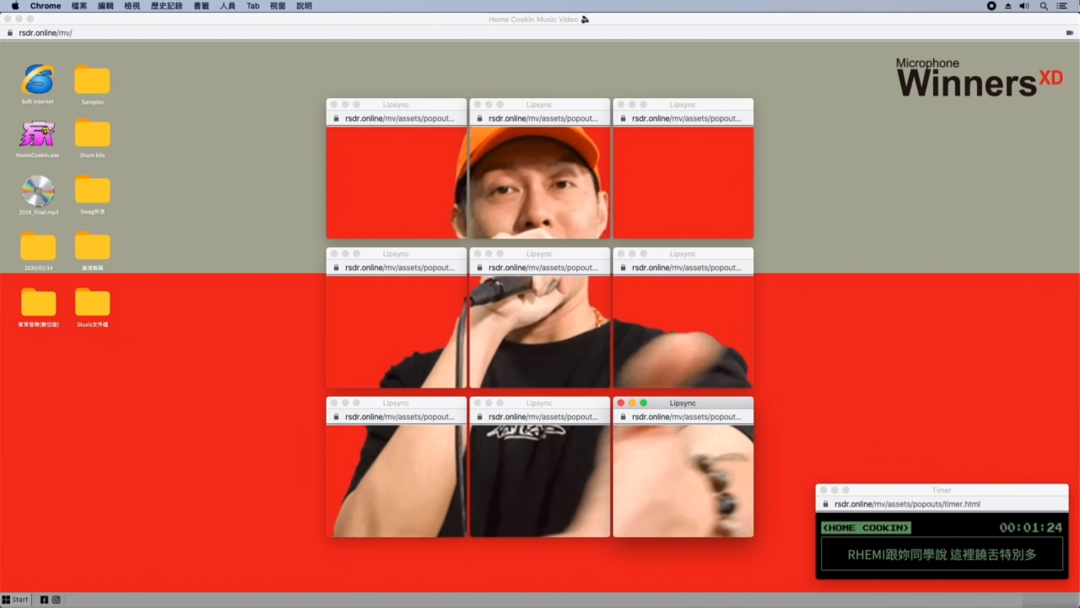1080x608 pixels.
Task: Select the 2020/02/14 folder
Action: pos(38,247)
